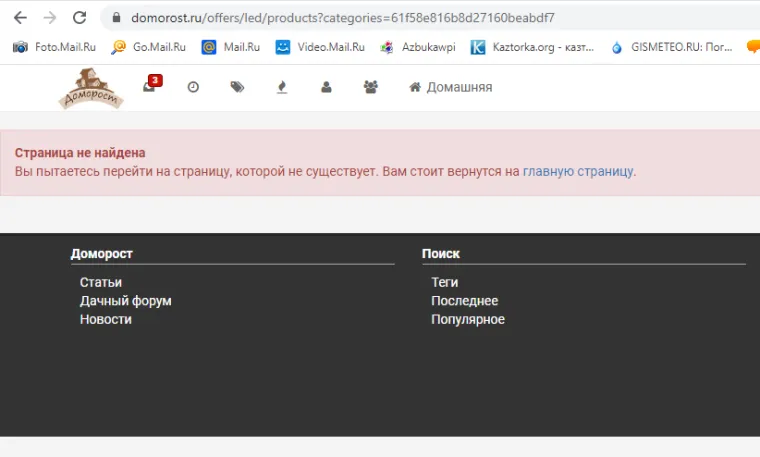
Task: Open the Домашняя menu item
Action: pos(450,87)
